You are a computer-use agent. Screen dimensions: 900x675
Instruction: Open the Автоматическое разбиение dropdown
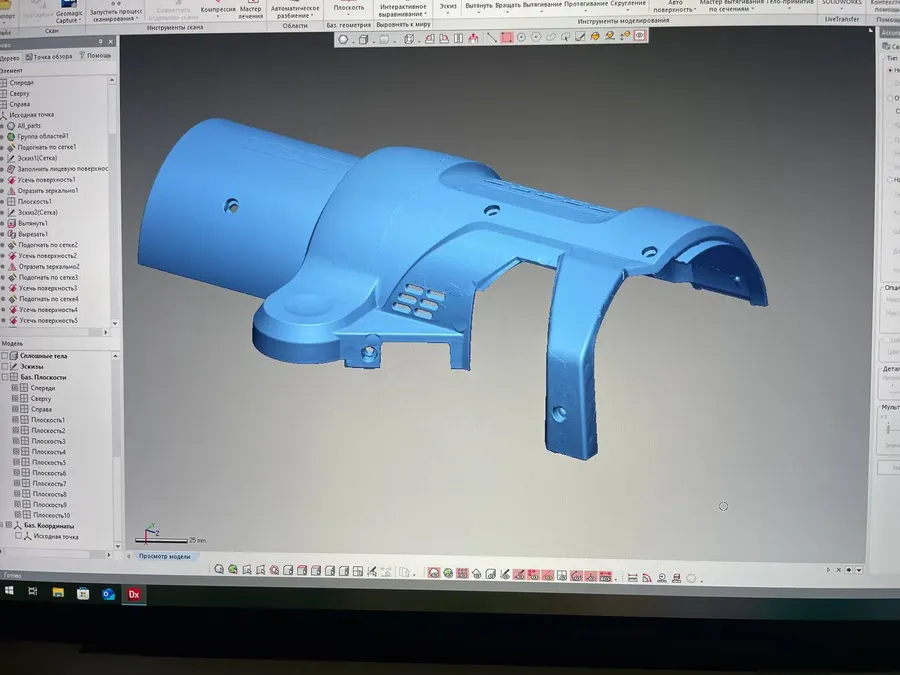pos(295,12)
